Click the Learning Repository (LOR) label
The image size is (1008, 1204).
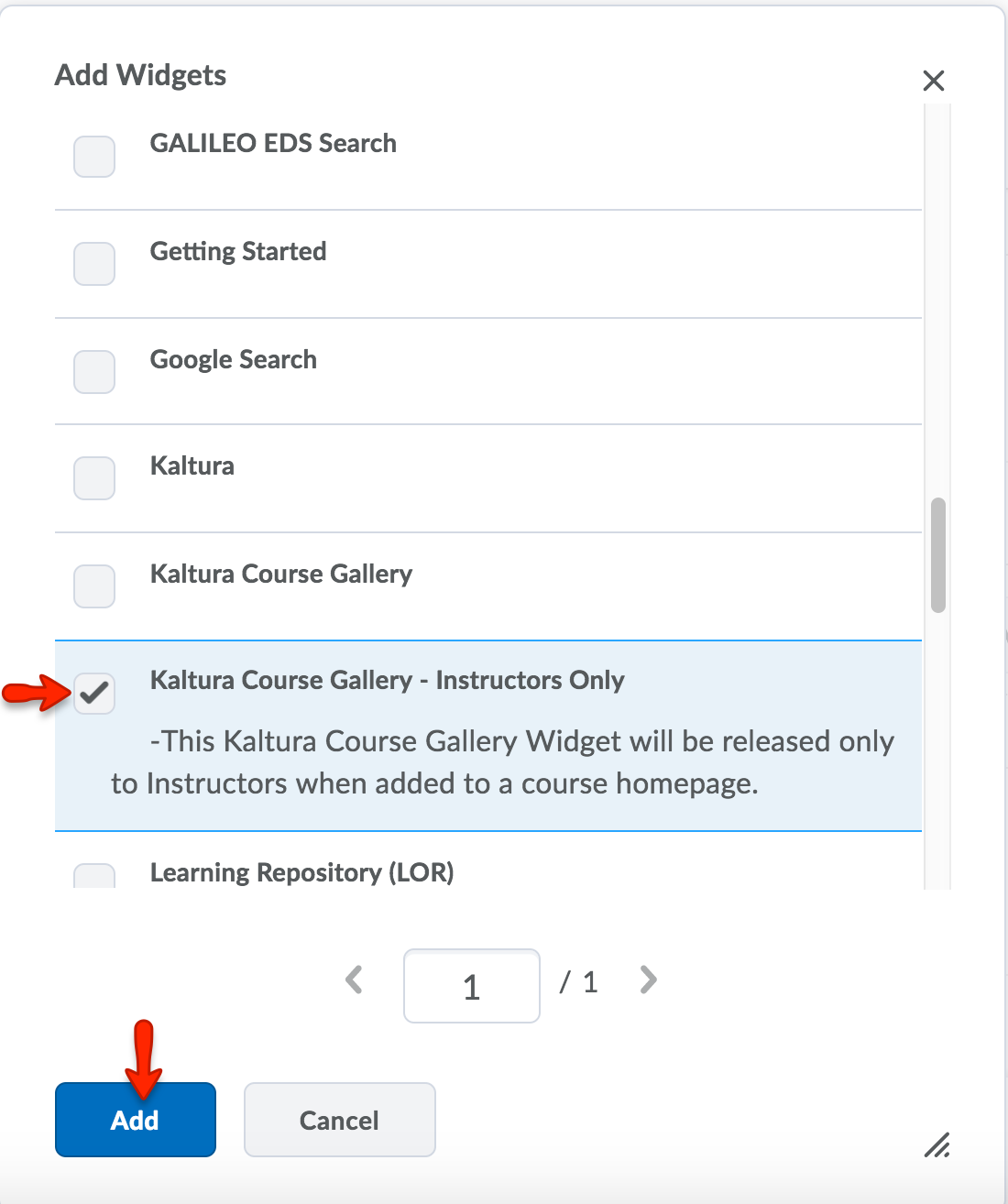pyautogui.click(x=301, y=872)
